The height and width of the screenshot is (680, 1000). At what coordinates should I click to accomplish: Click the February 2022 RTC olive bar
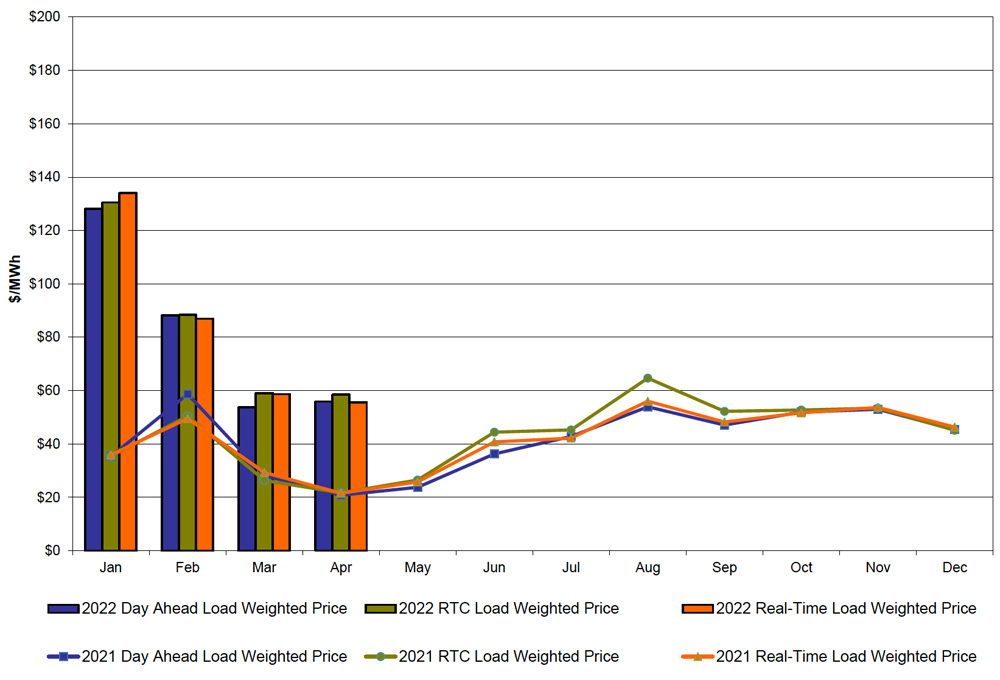click(187, 432)
